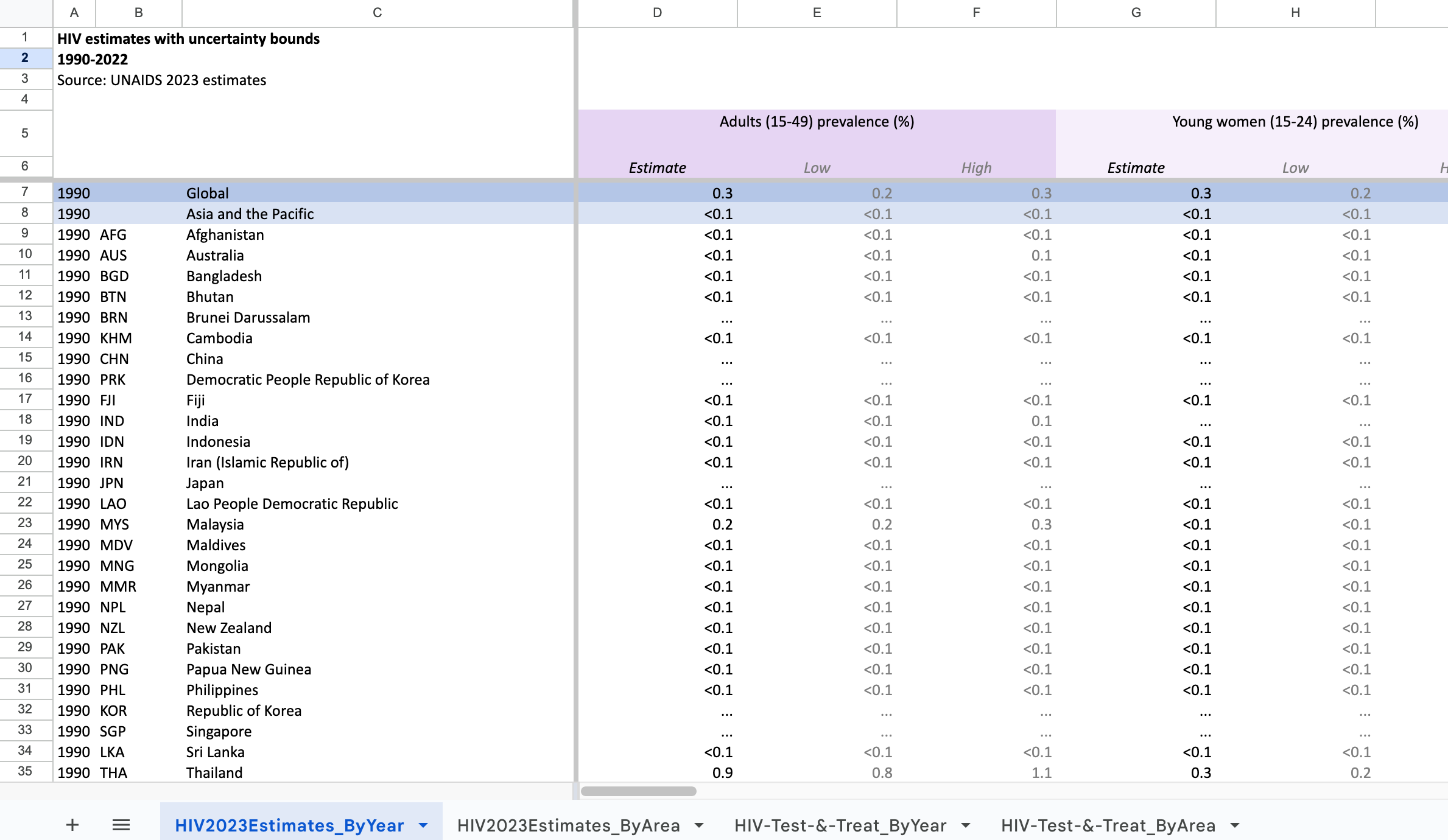Viewport: 1448px width, 840px height.
Task: Select column H header
Action: [1296, 13]
